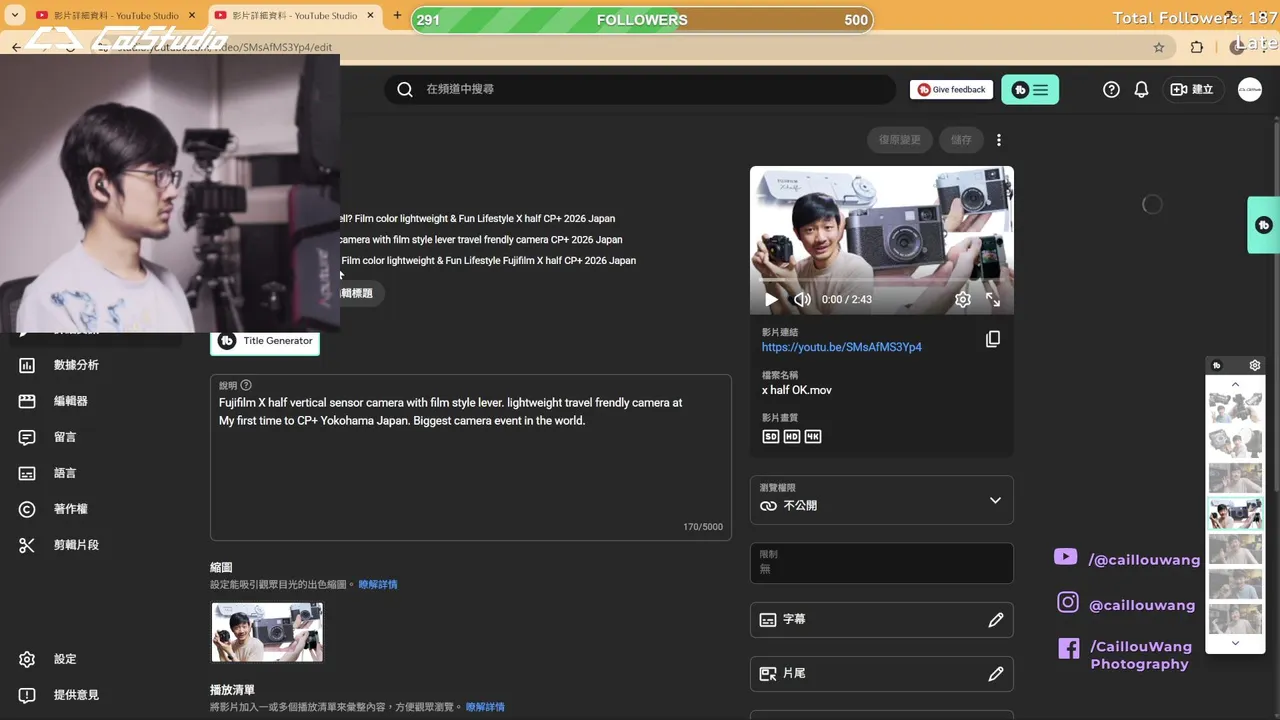Click the SD quality badge
The image size is (1280, 720).
coord(771,437)
